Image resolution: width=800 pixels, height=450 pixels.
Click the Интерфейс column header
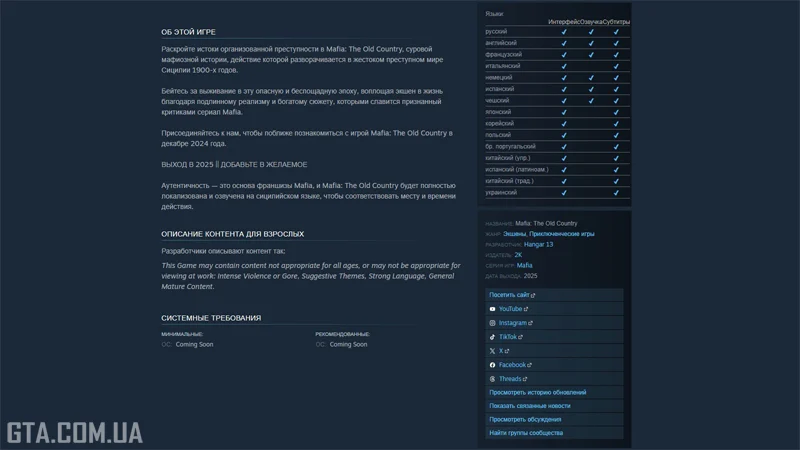564,22
